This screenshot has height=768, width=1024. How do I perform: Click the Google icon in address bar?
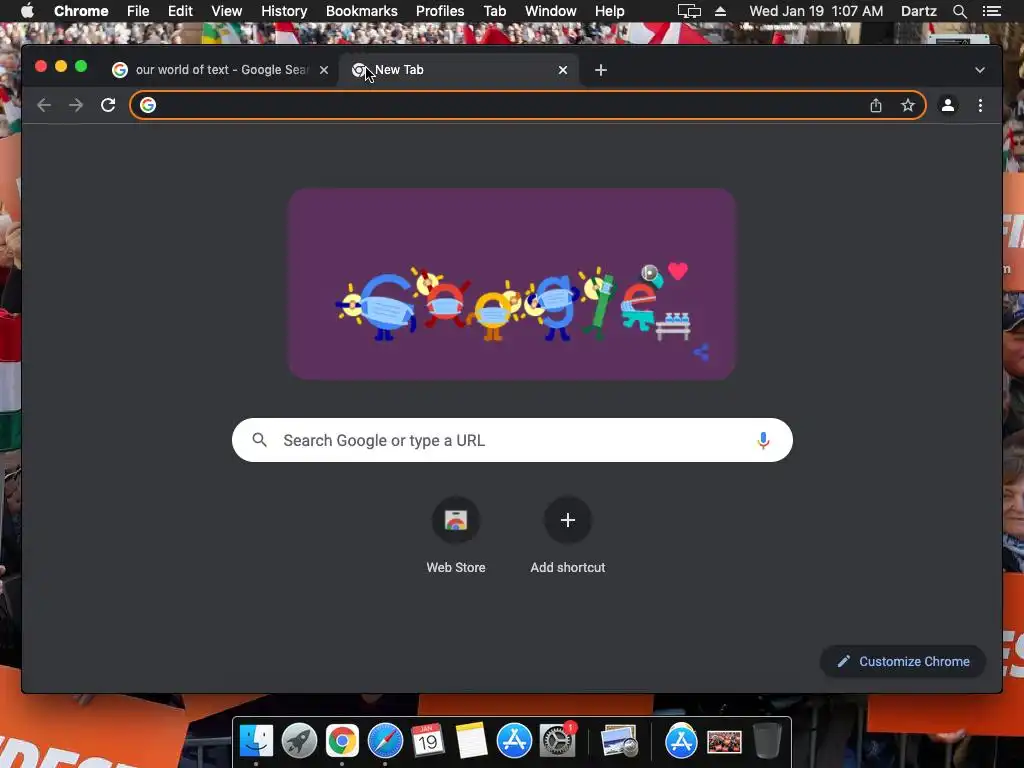point(148,105)
